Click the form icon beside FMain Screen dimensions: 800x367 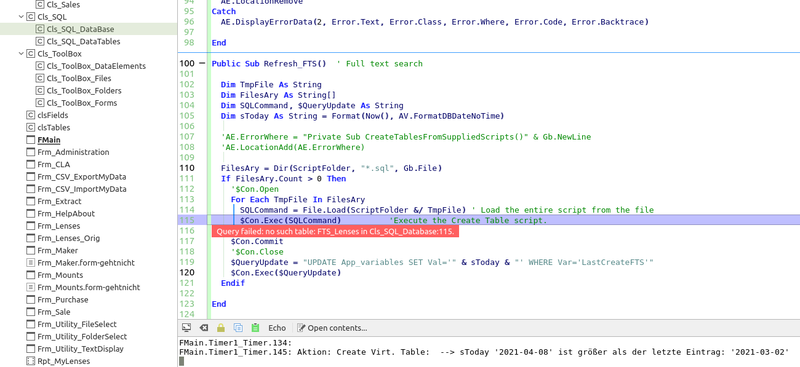(x=30, y=140)
